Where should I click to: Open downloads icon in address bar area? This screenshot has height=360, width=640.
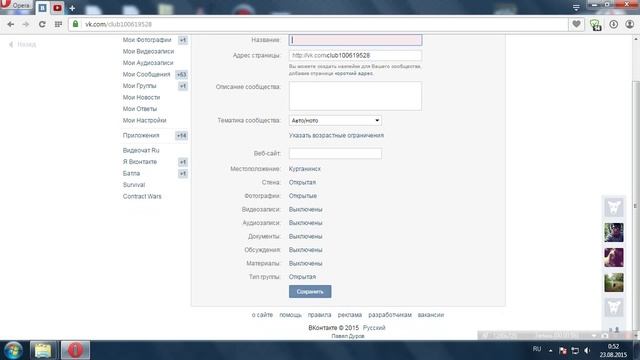[x=613, y=24]
